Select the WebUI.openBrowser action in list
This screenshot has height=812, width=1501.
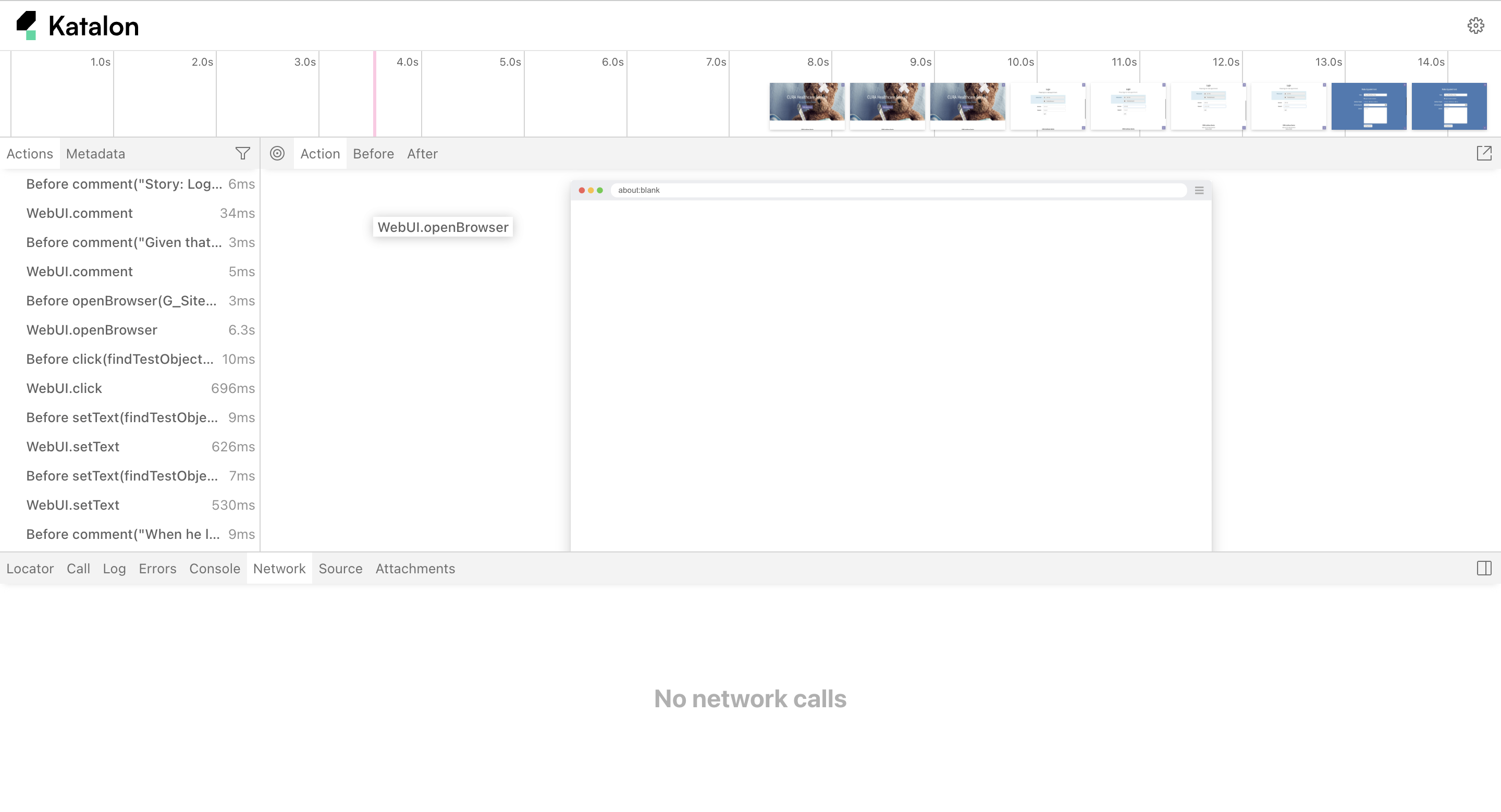tap(92, 330)
